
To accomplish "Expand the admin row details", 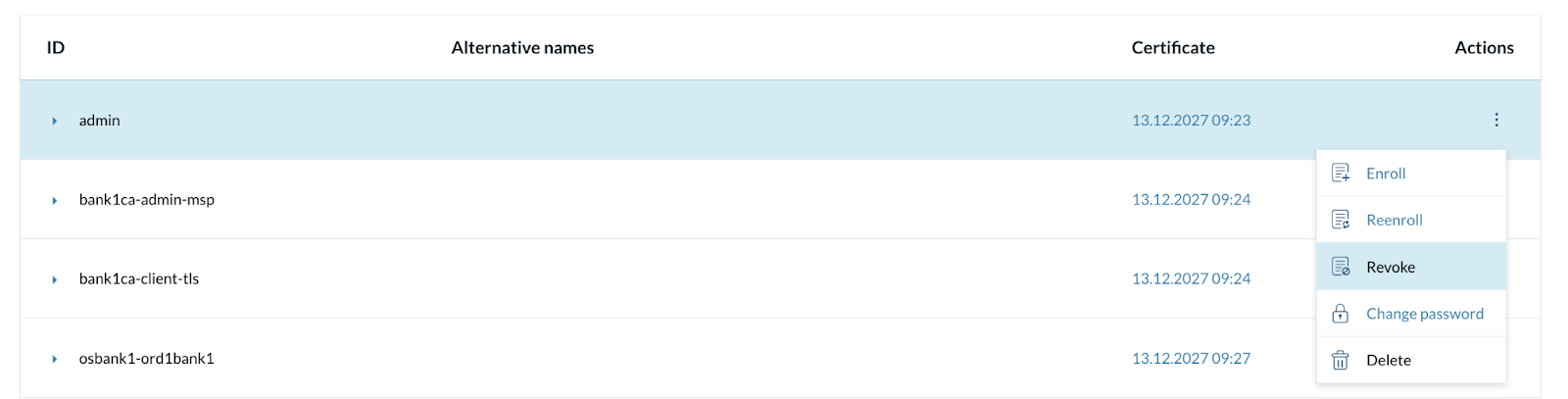I will (55, 121).
